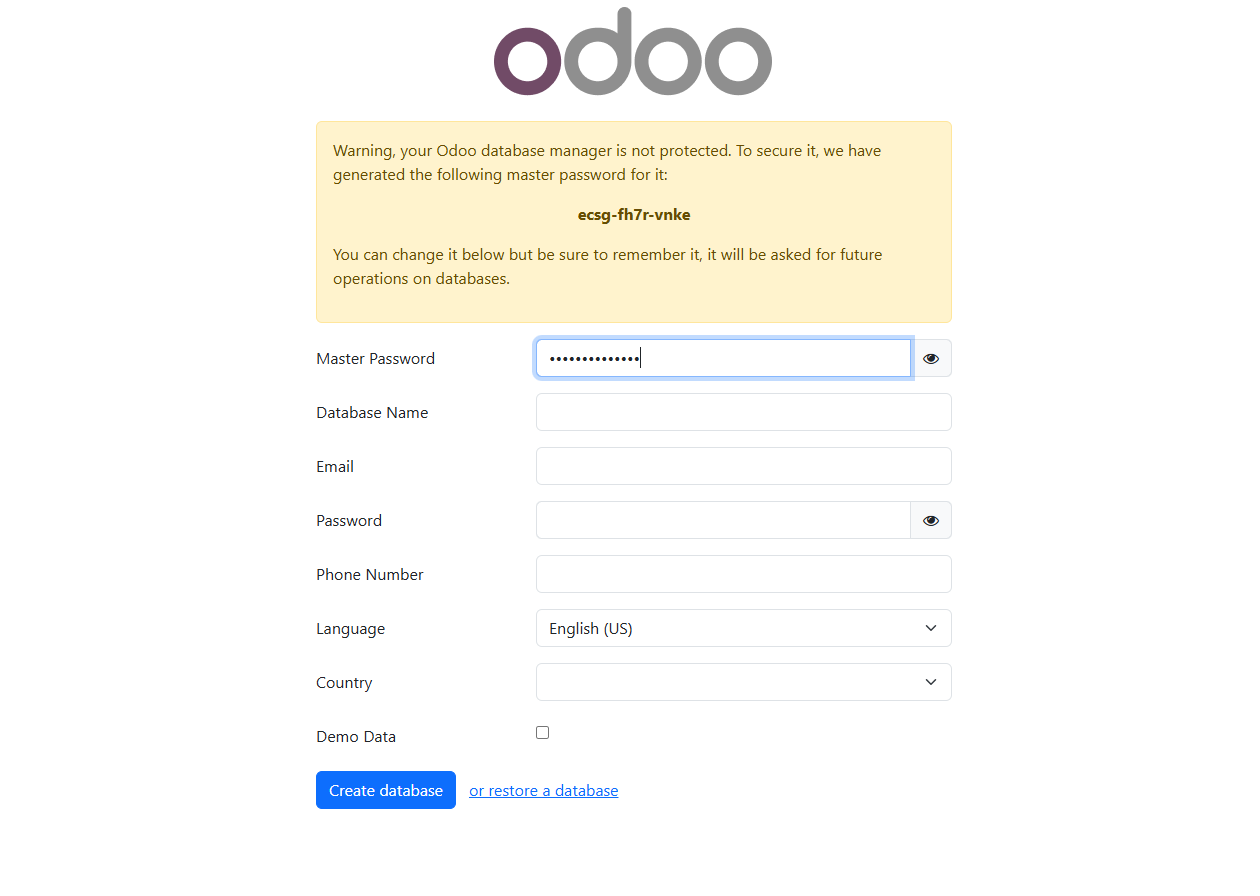Click the Odoo logo at top

click(633, 52)
